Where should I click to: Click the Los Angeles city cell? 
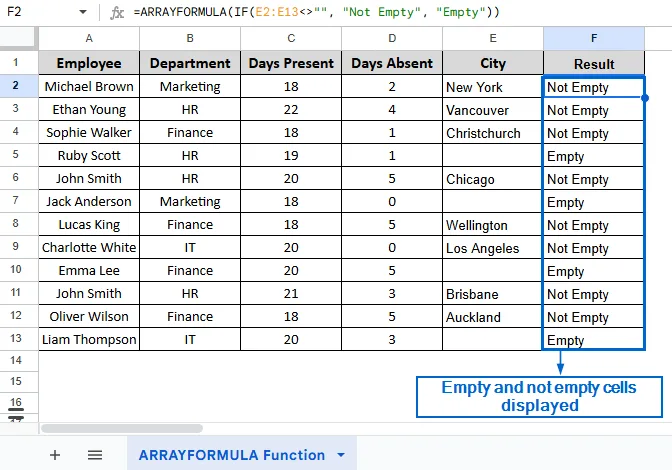[493, 248]
